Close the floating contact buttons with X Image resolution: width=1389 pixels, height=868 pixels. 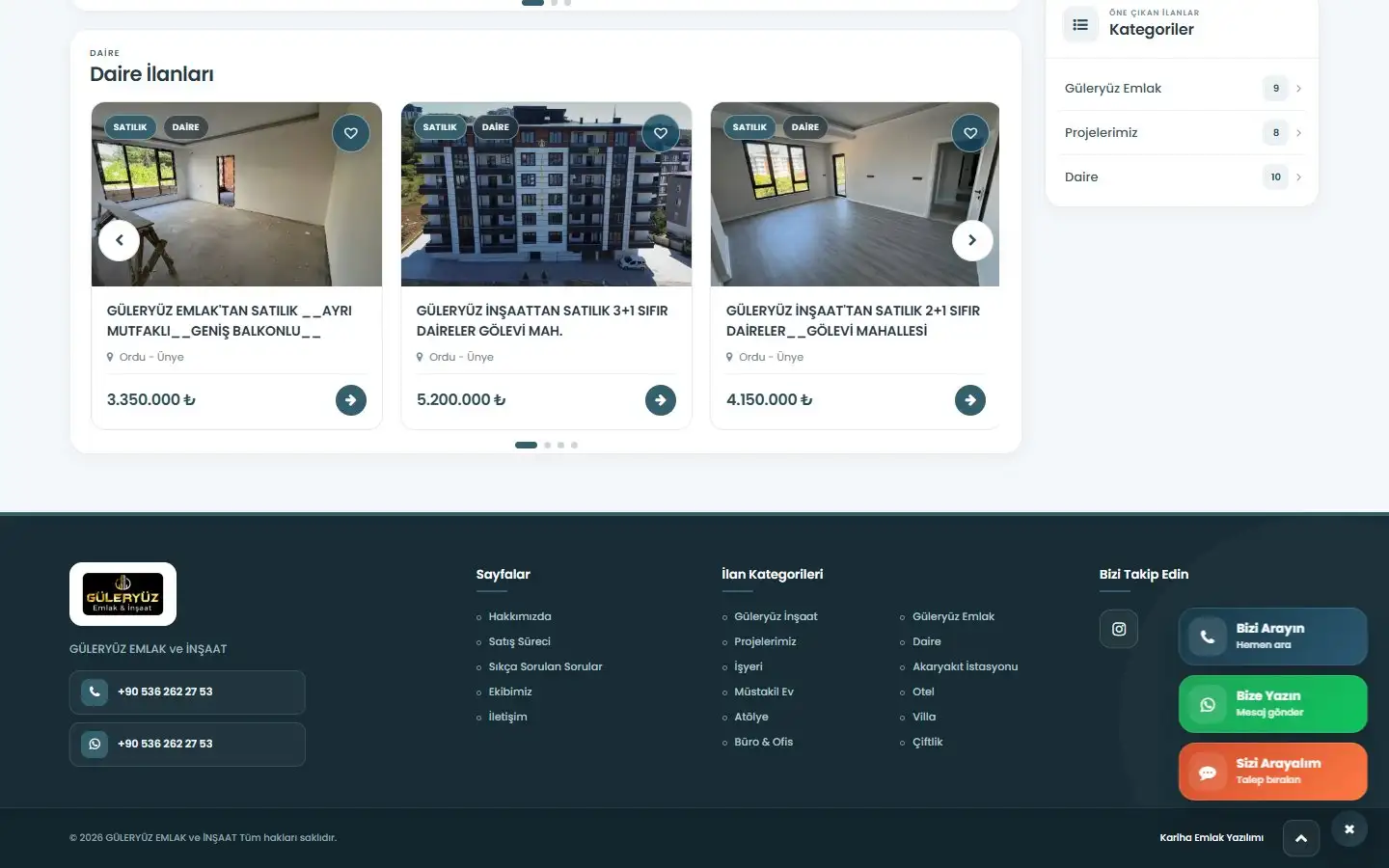pyautogui.click(x=1349, y=828)
